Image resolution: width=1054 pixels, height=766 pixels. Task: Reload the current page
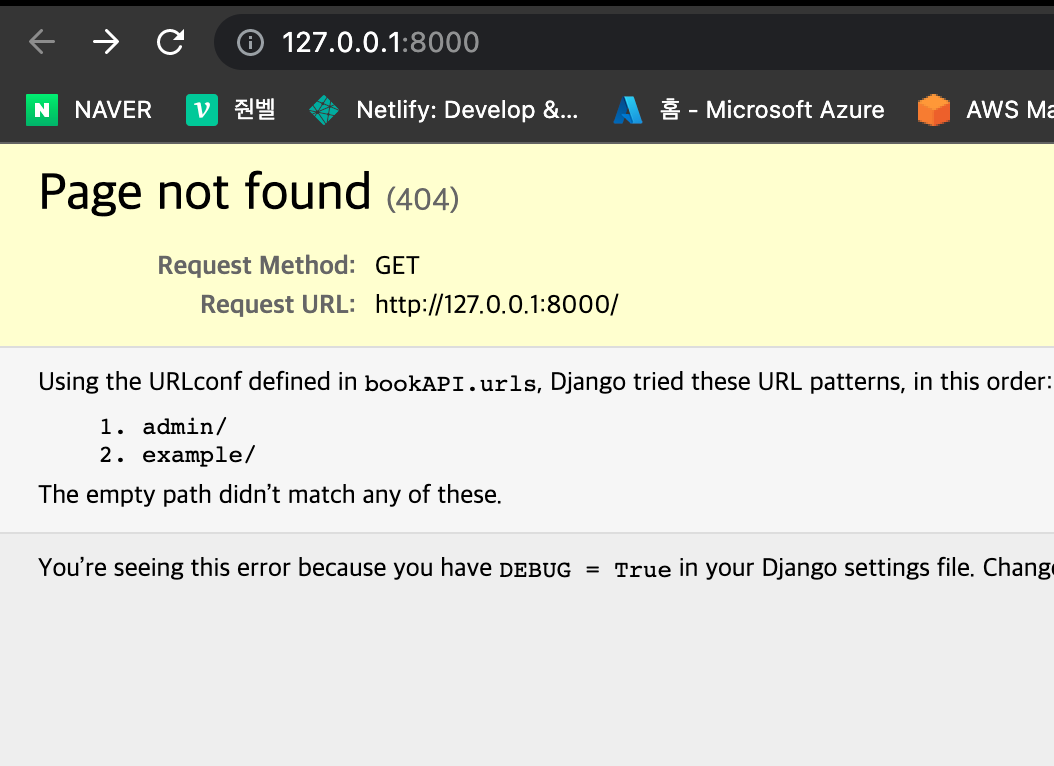click(171, 42)
